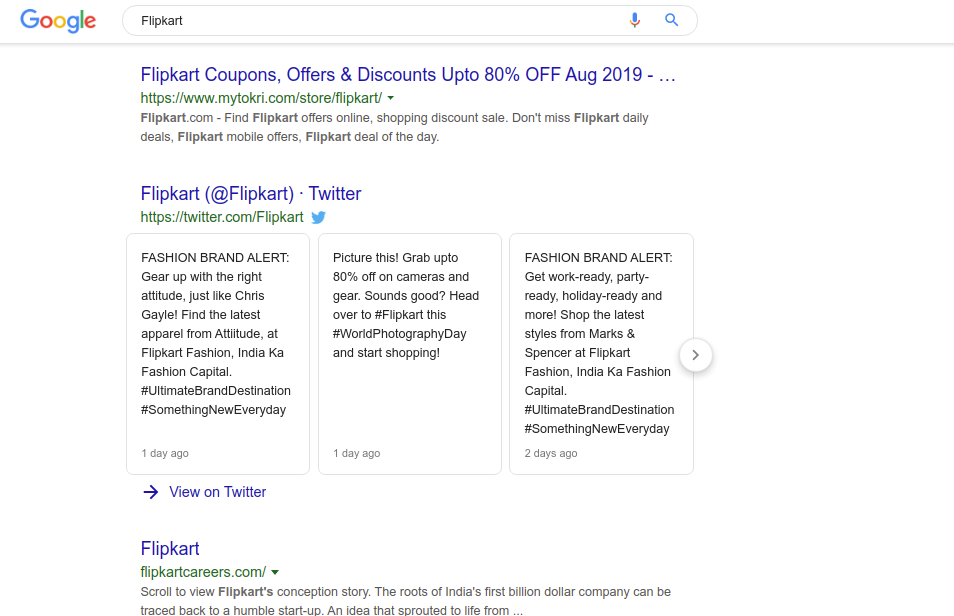Click arrow icon beside View on Twitter
This screenshot has width=954, height=616.
150,492
